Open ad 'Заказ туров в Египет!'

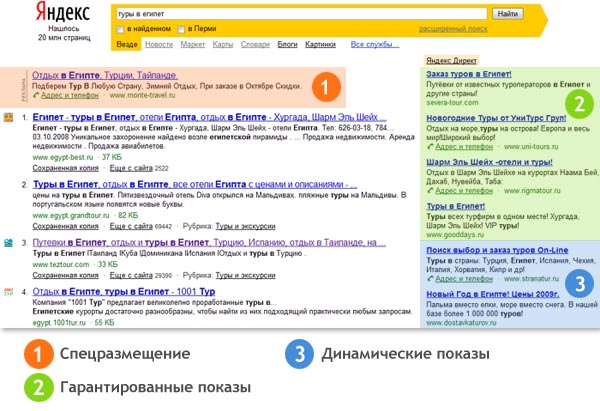[x=469, y=74]
